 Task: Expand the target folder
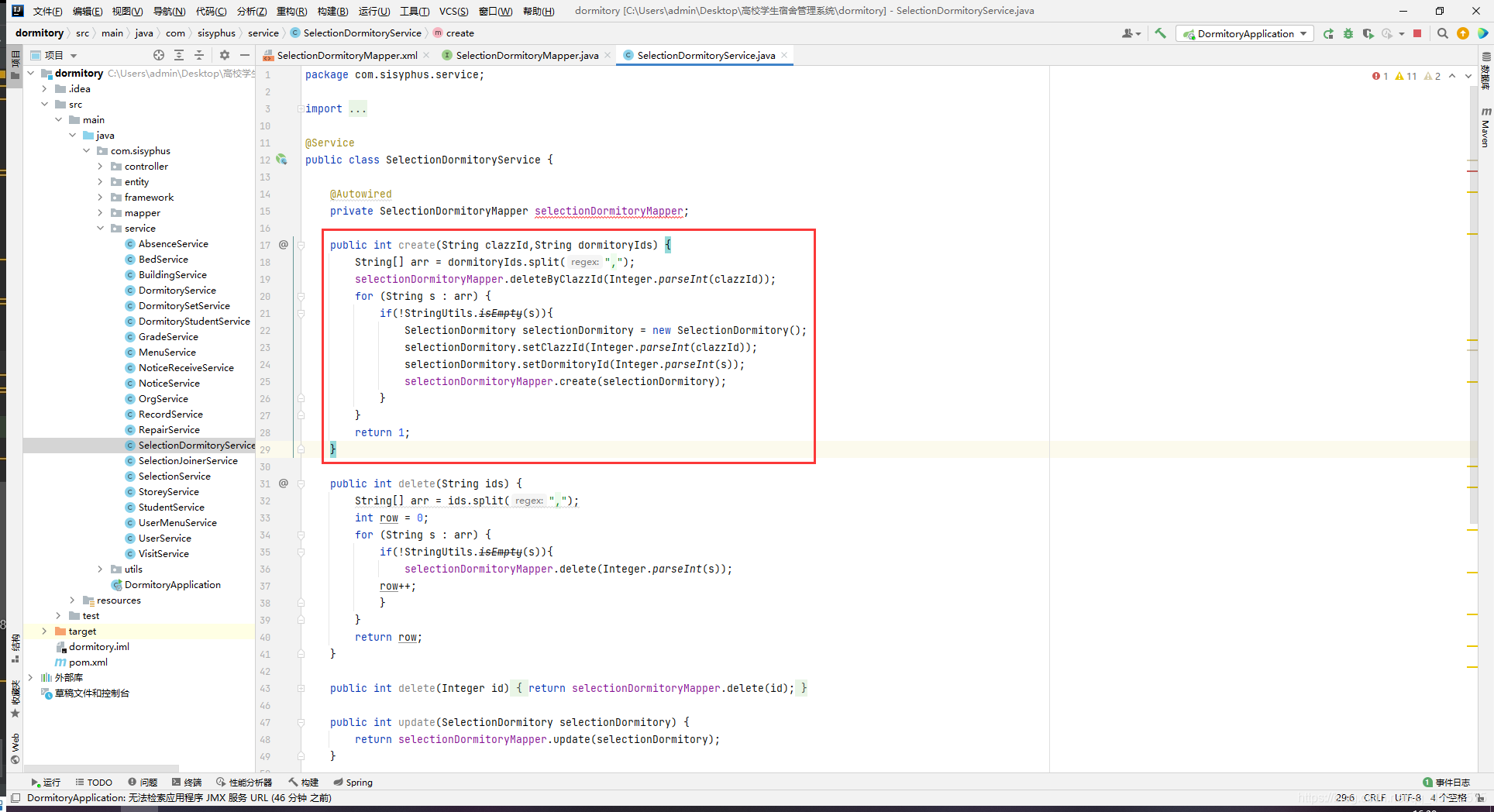[45, 631]
